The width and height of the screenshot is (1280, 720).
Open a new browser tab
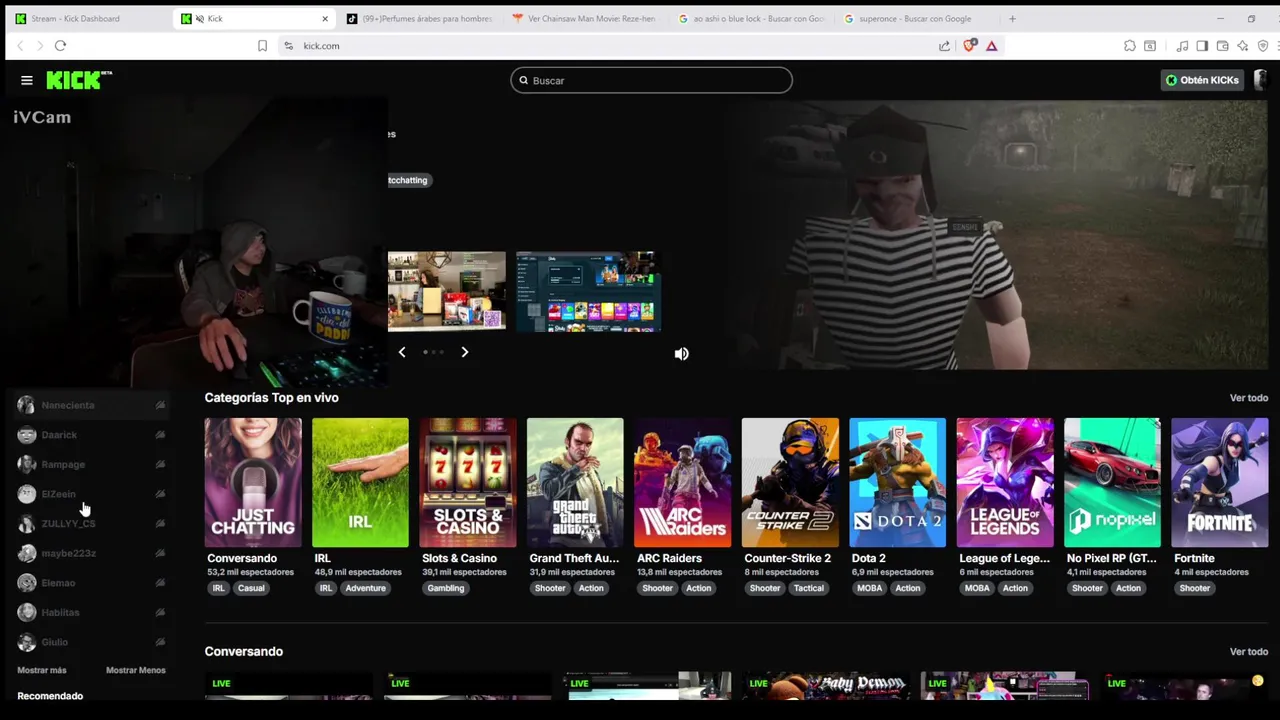coord(1012,18)
